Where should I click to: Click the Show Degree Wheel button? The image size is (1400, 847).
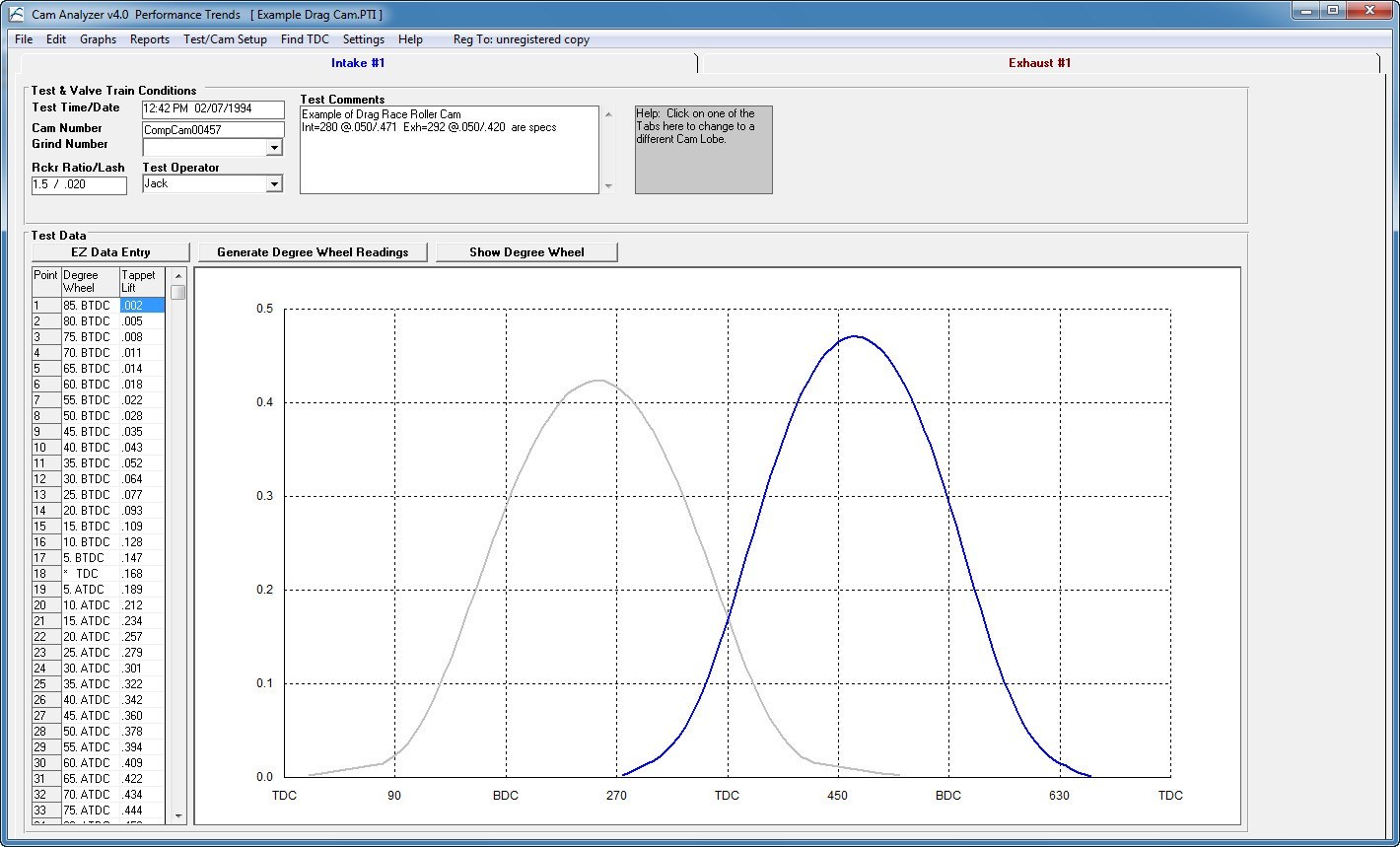pyautogui.click(x=526, y=252)
